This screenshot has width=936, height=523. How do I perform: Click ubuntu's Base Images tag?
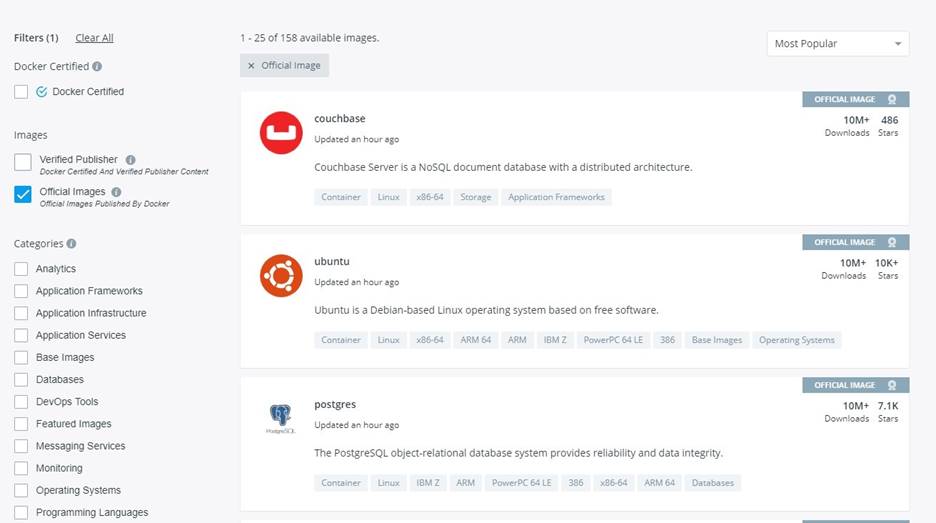pos(717,340)
